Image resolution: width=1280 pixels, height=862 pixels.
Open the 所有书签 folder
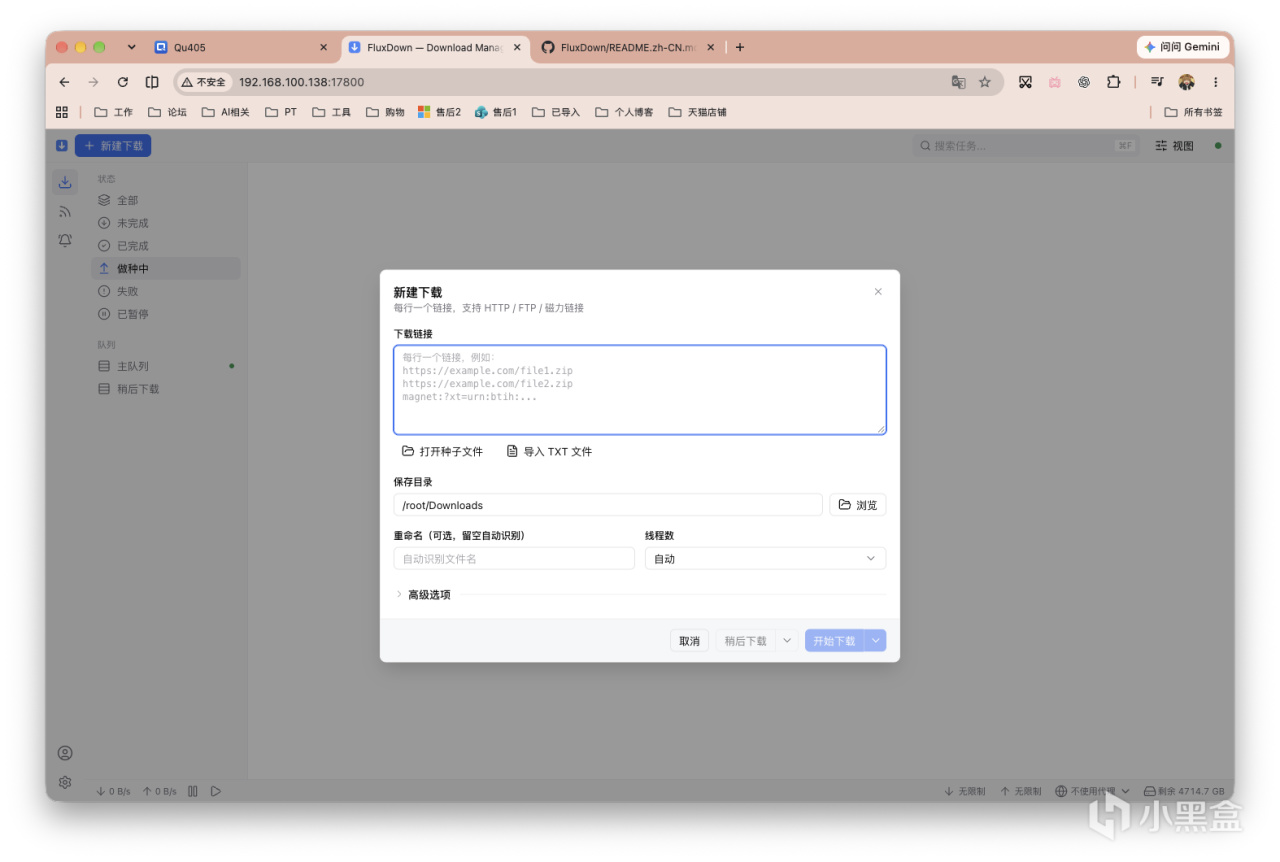tap(1193, 112)
